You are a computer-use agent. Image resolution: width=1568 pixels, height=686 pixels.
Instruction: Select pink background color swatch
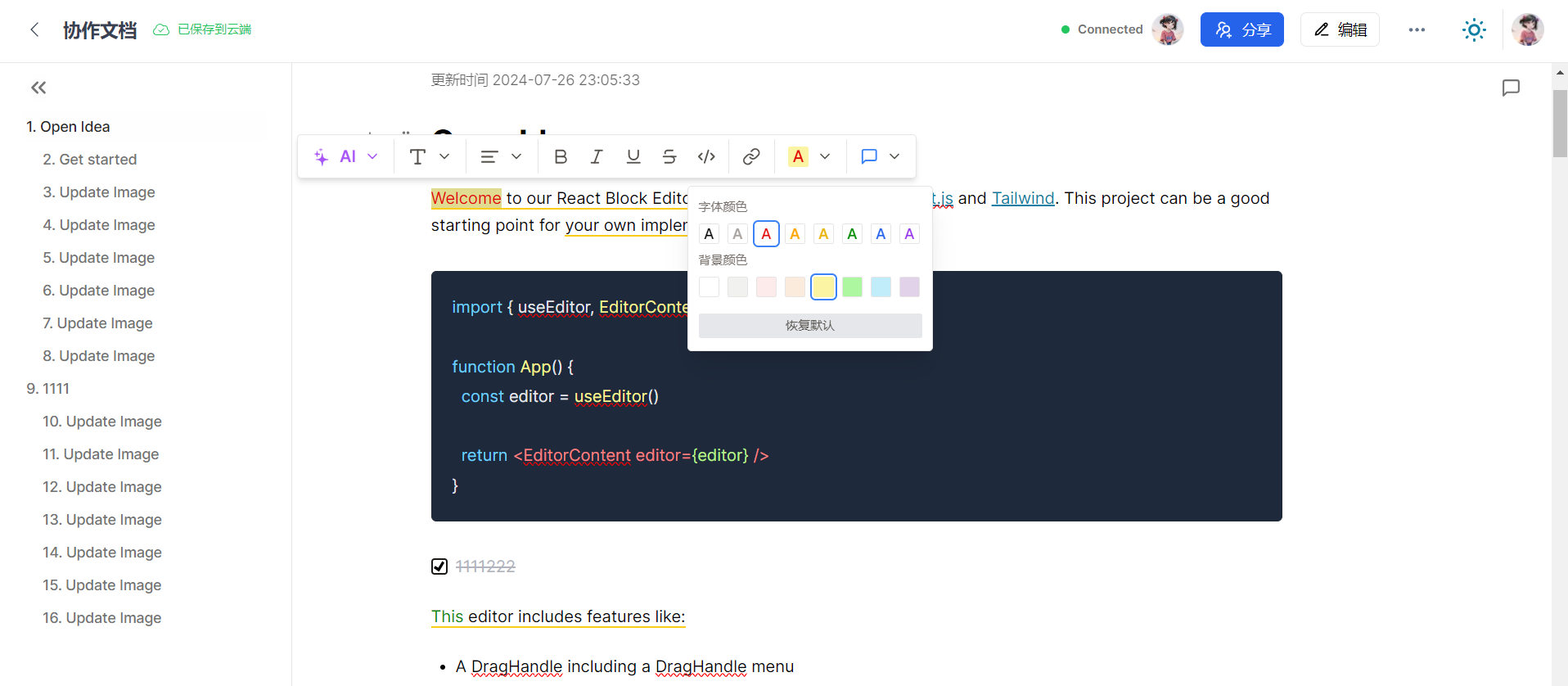[x=766, y=287]
